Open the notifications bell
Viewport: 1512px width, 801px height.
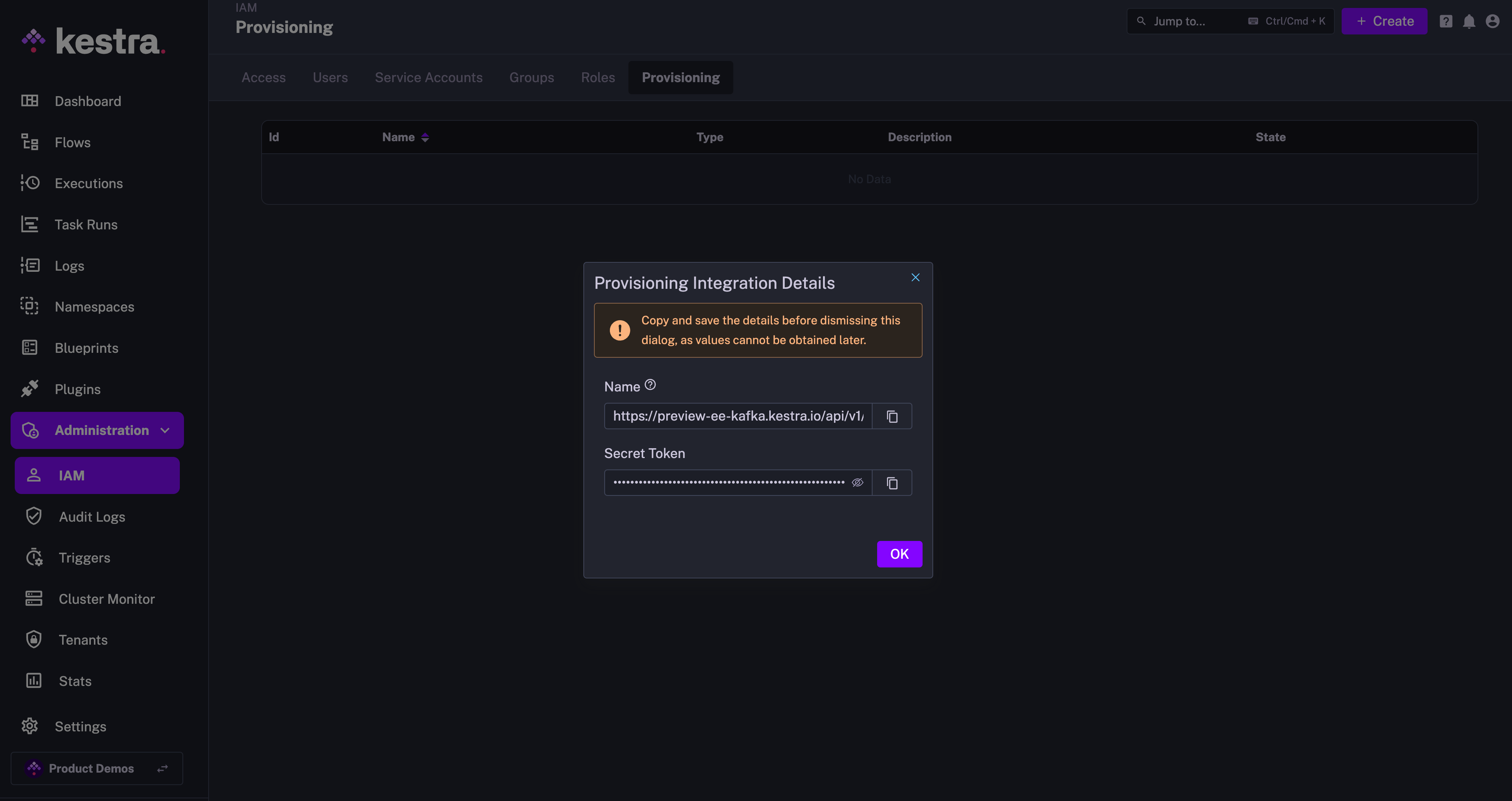point(1468,22)
